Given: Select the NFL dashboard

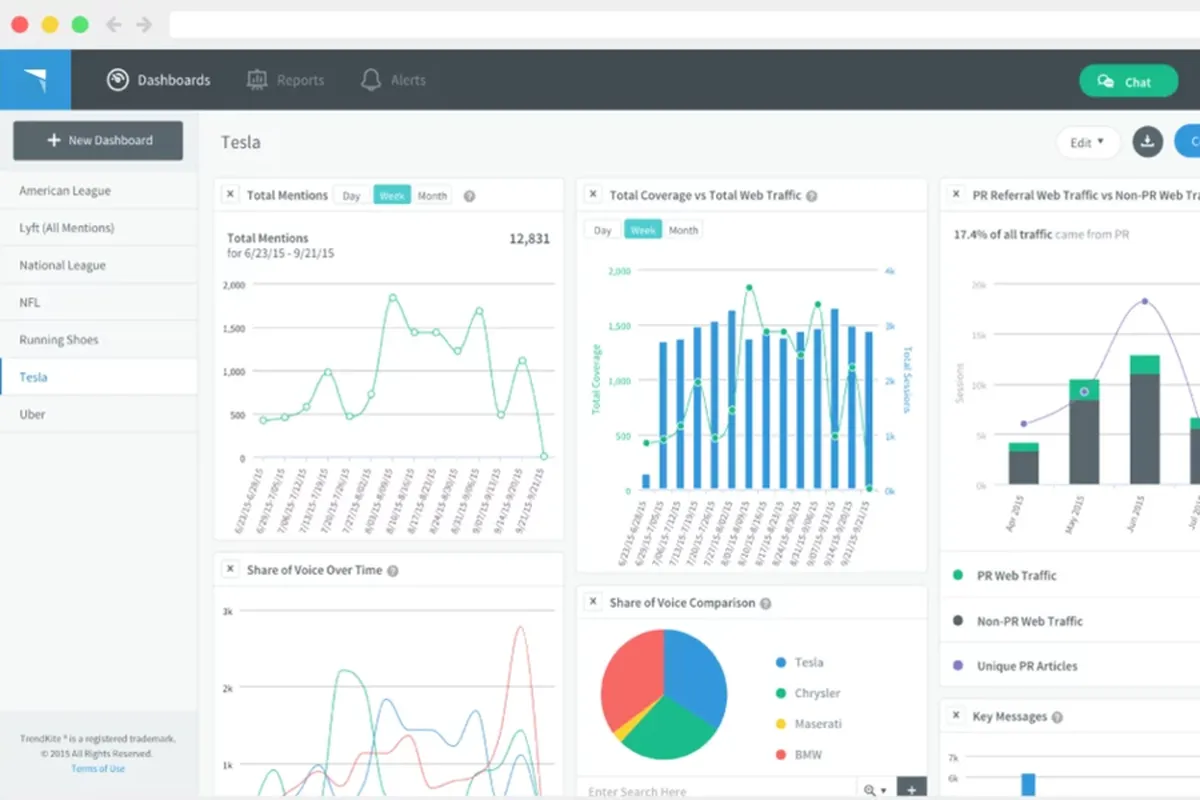Looking at the screenshot, I should pos(99,302).
